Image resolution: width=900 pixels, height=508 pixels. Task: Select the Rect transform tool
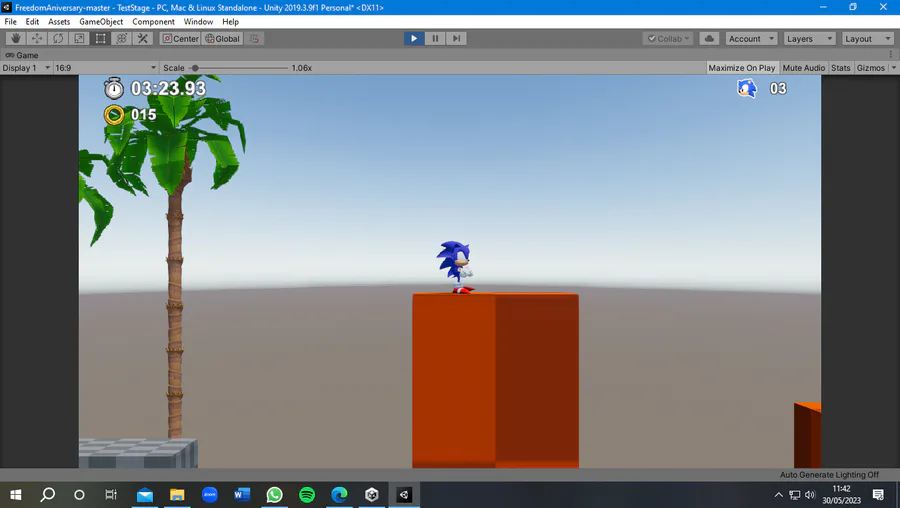100,38
